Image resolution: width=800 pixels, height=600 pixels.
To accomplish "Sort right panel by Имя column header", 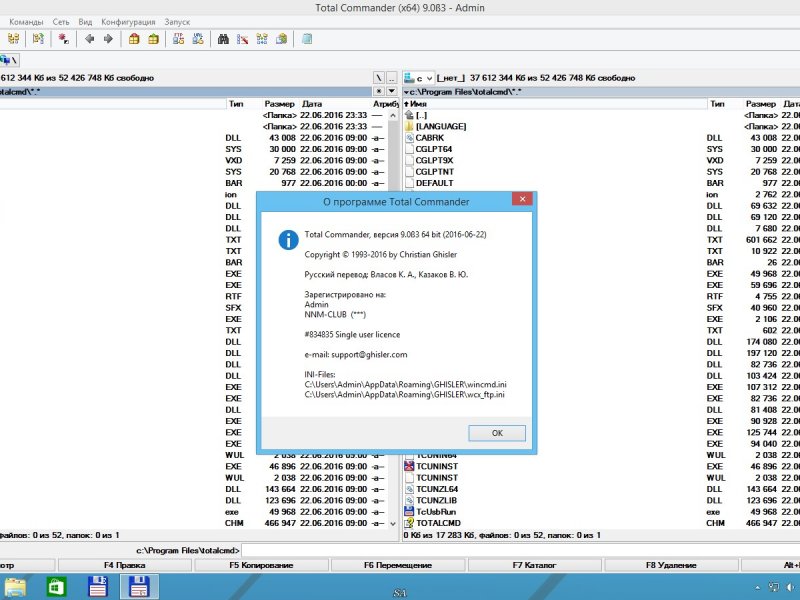I will (x=555, y=104).
